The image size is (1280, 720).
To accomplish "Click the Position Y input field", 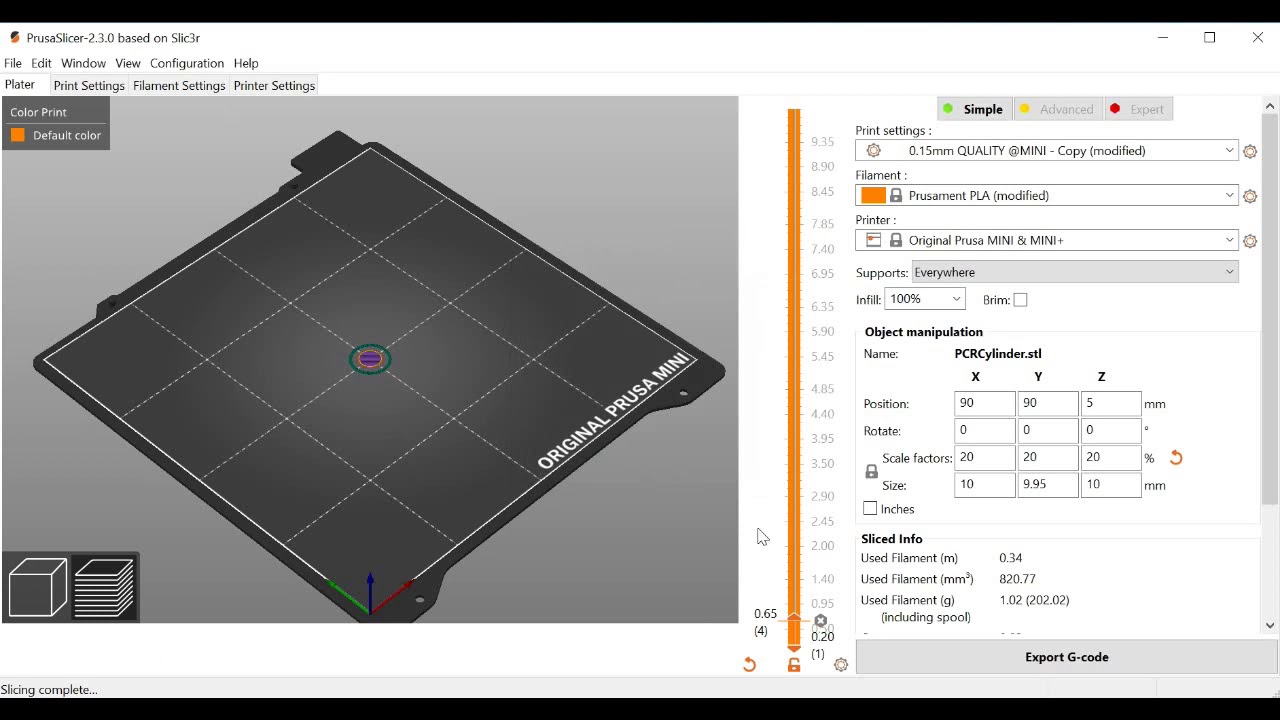I will tap(1048, 404).
